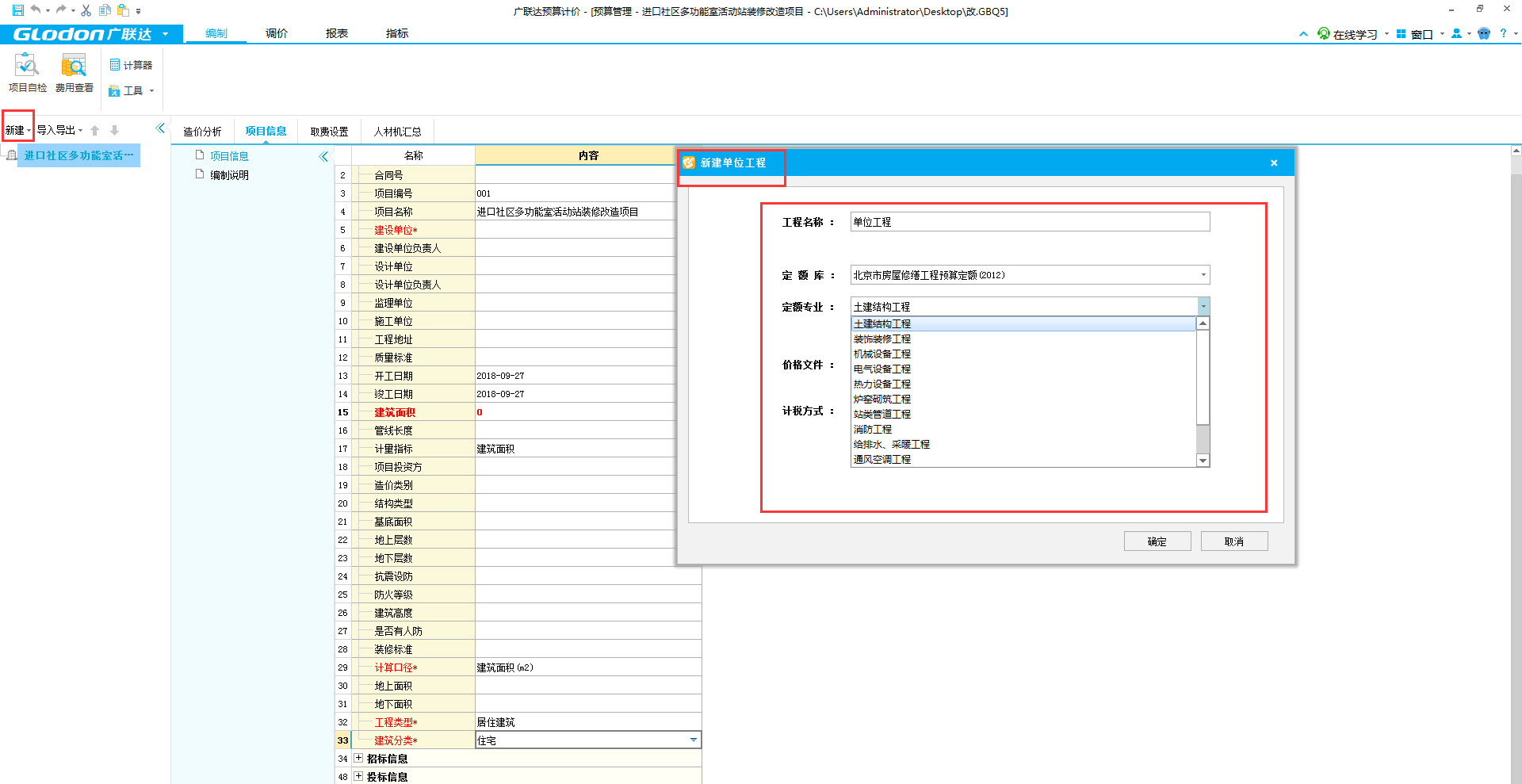Open the 建筑分类 住宅 dropdown
The width and height of the screenshot is (1522, 784).
pos(694,740)
